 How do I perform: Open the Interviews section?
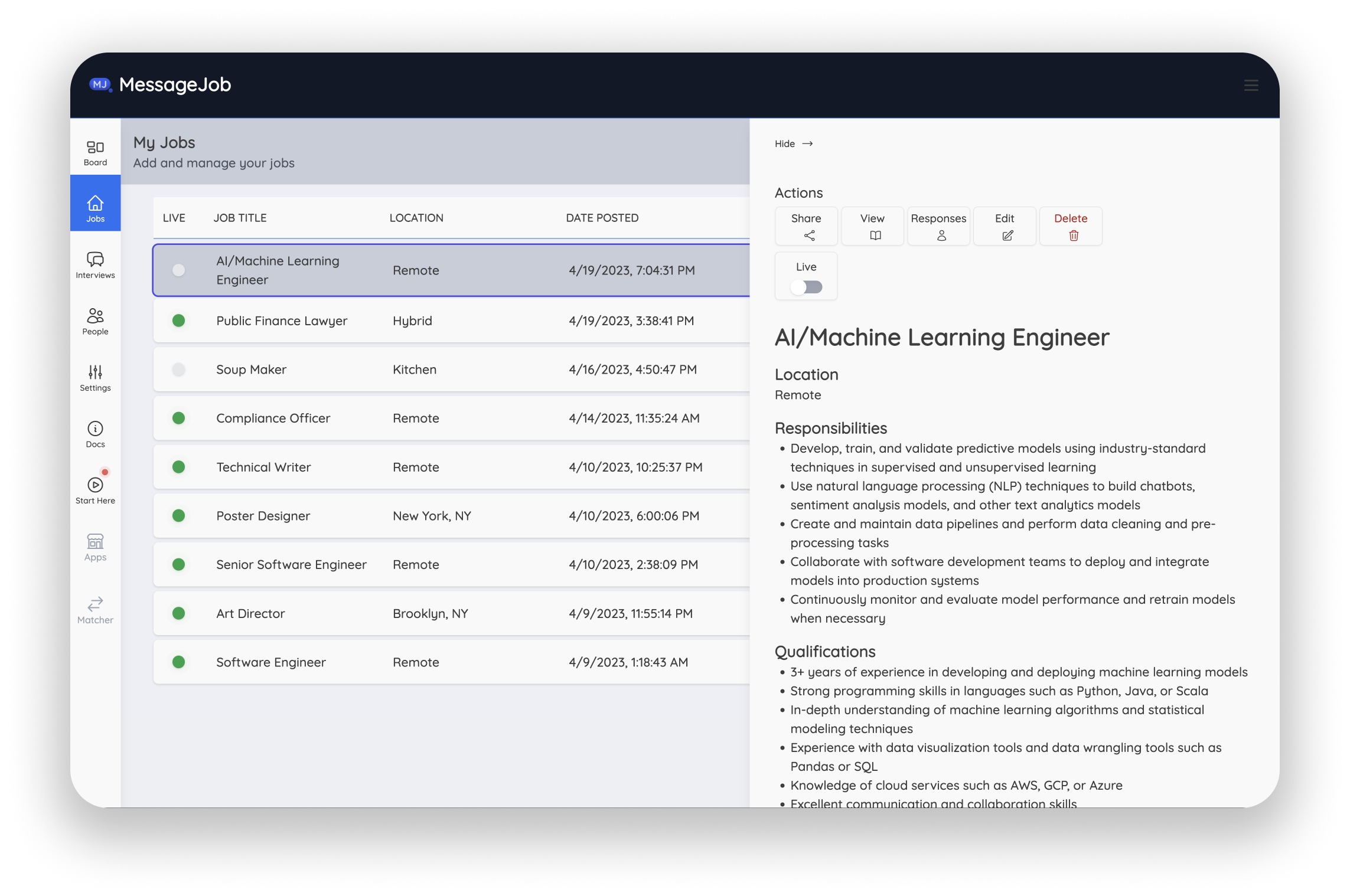point(95,265)
